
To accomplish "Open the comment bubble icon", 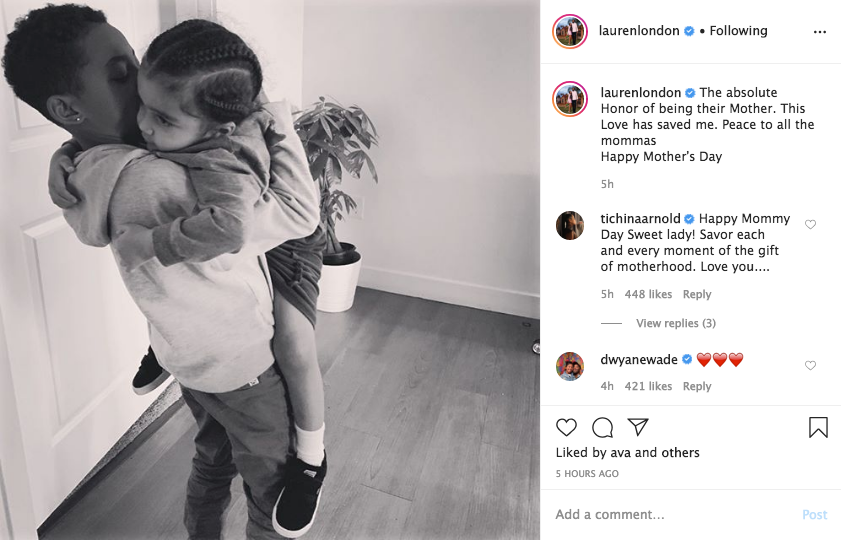I will [602, 427].
